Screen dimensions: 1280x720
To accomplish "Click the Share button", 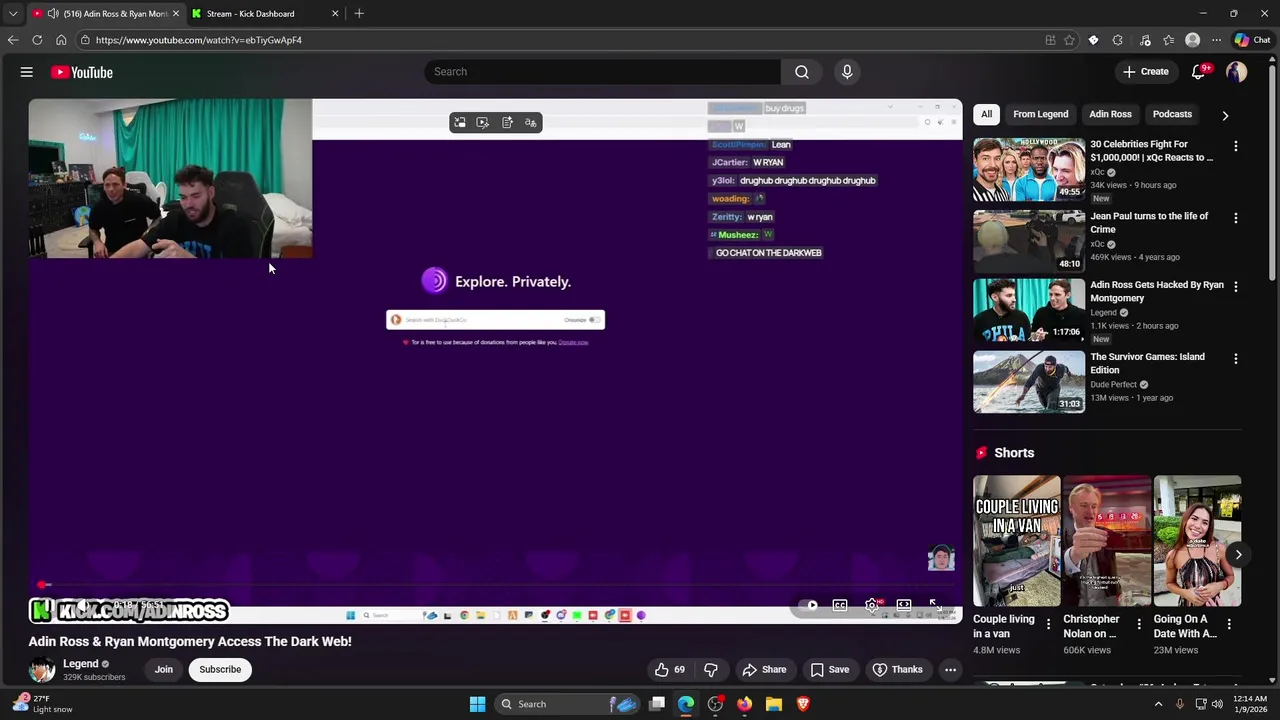I will click(764, 670).
